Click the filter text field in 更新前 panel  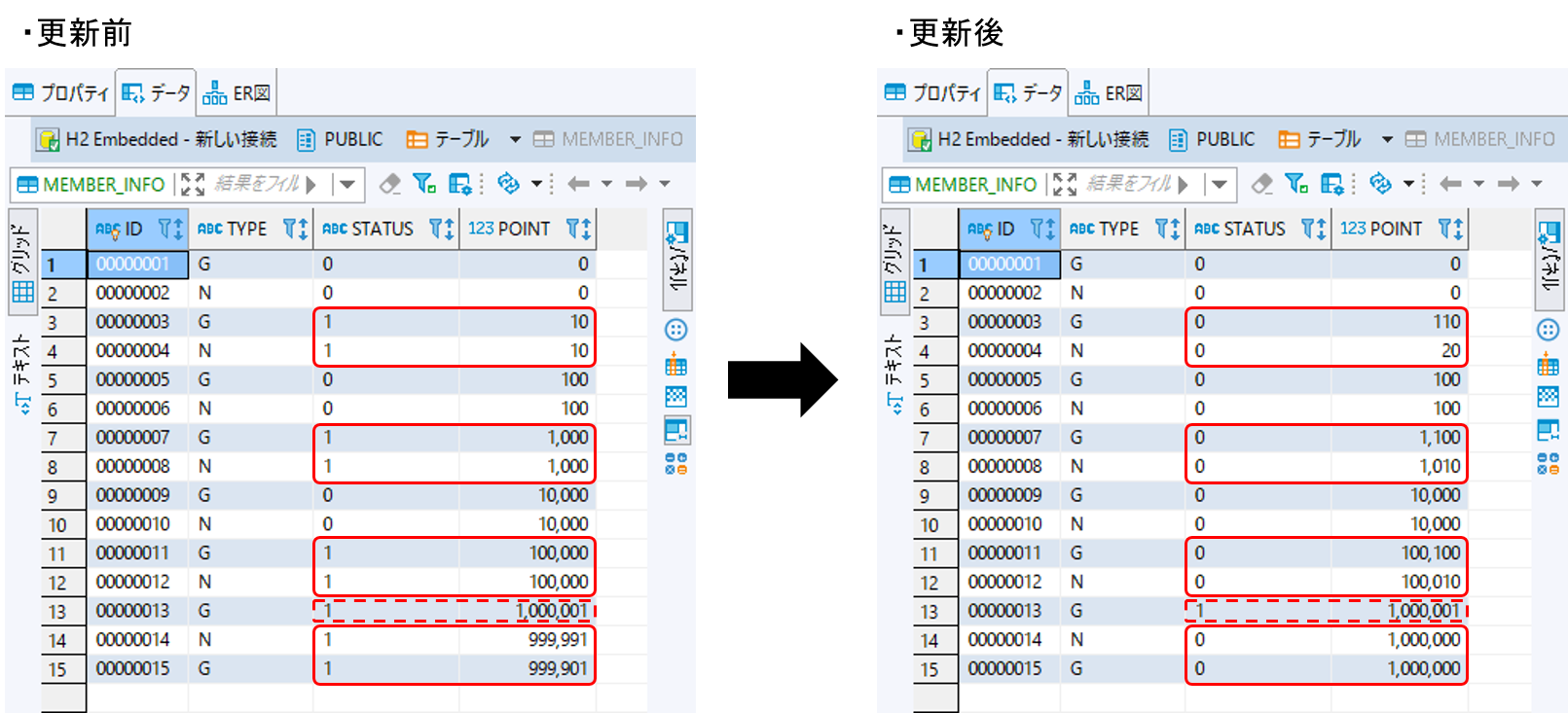[x=257, y=184]
